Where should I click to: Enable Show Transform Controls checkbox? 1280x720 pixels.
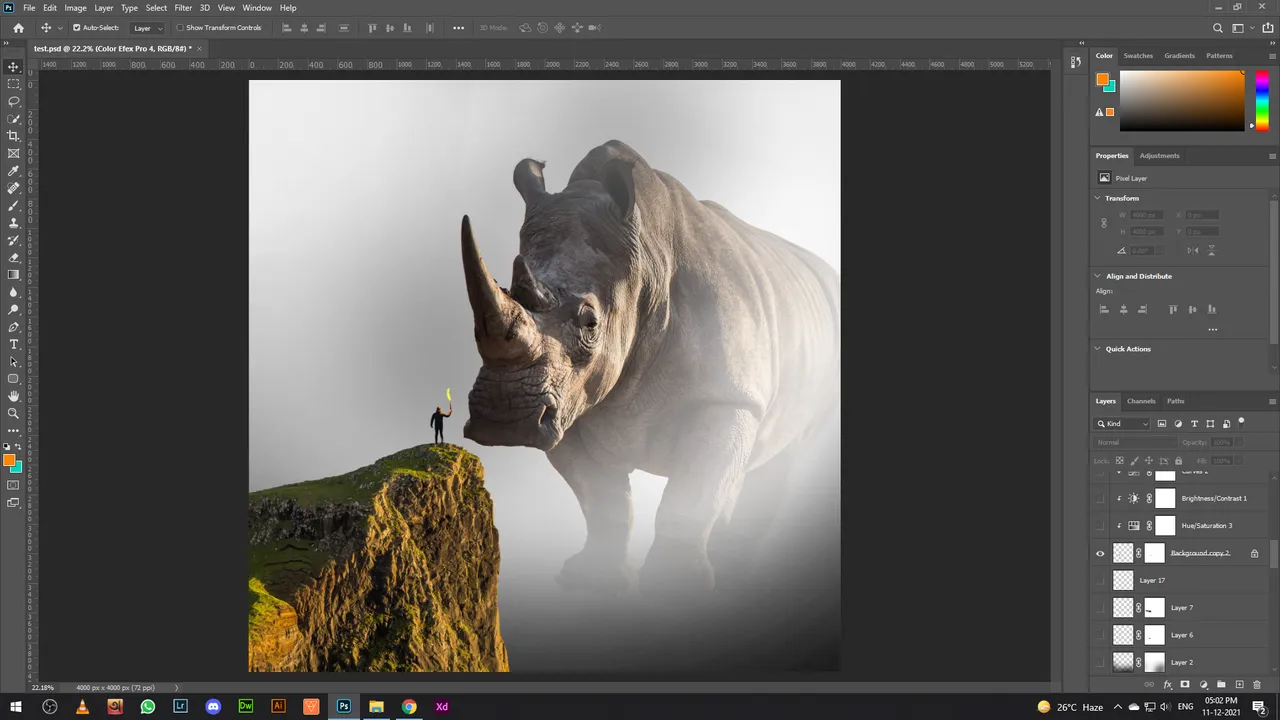tap(180, 28)
